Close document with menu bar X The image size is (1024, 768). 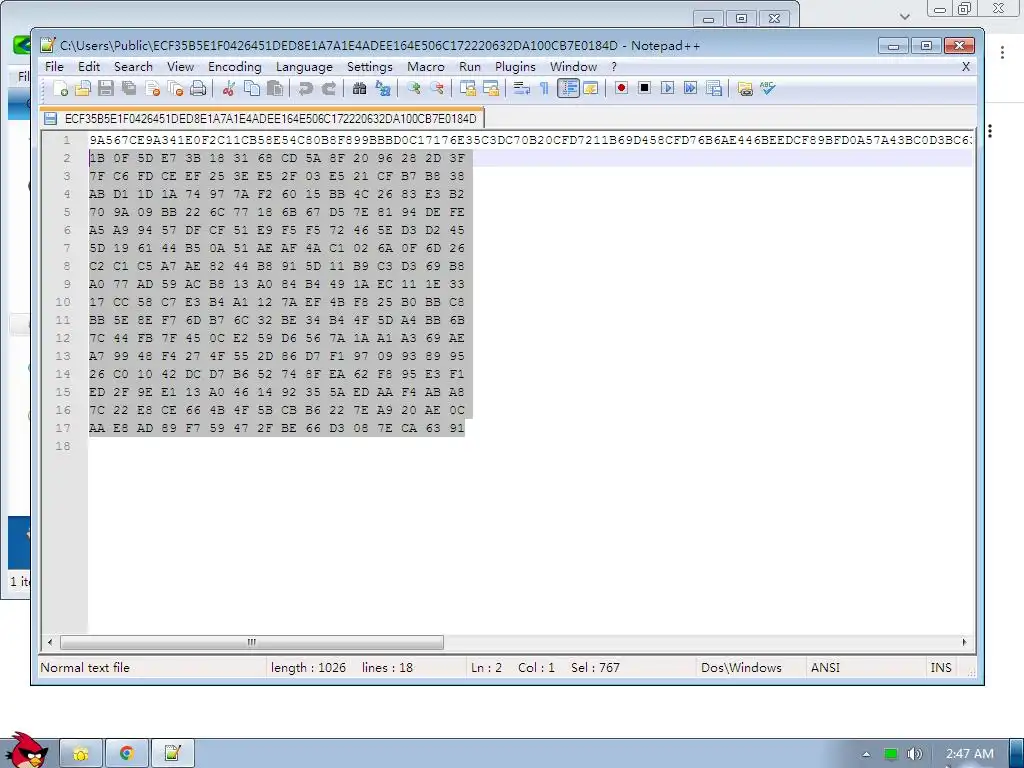pos(966,67)
